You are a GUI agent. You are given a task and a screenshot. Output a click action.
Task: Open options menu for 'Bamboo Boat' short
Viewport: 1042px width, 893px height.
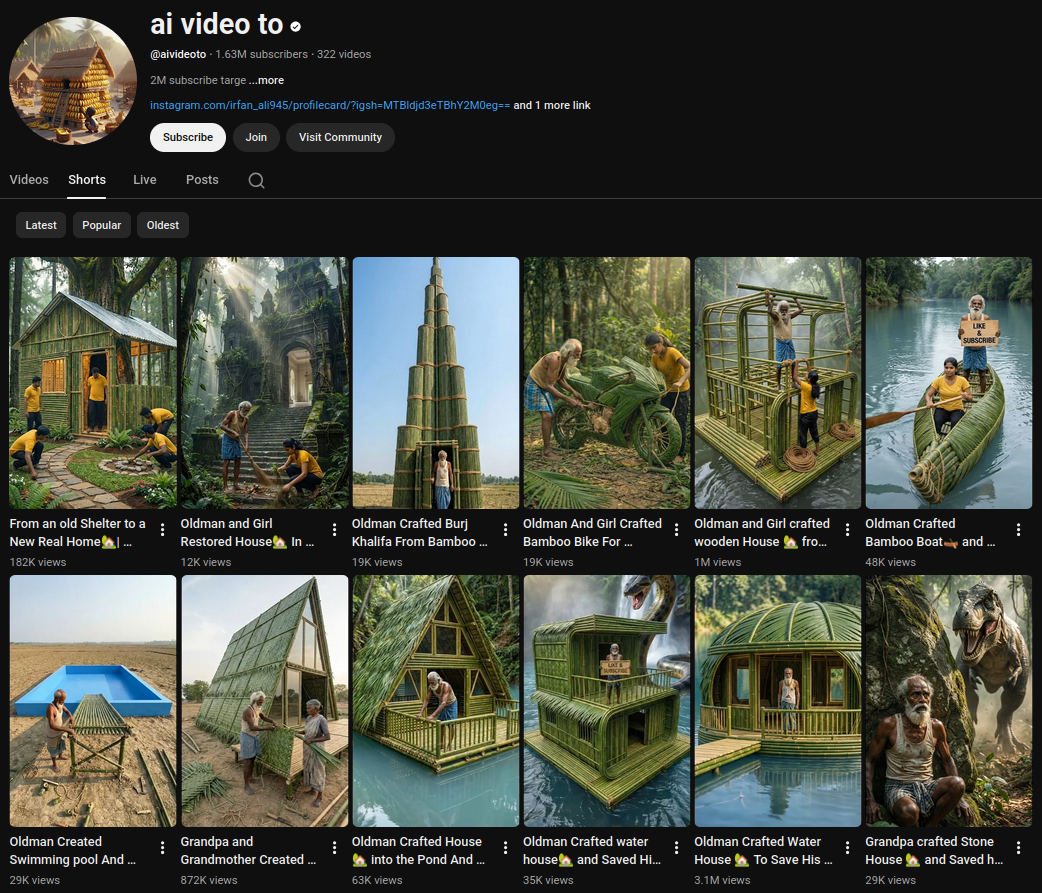pyautogui.click(x=1019, y=530)
